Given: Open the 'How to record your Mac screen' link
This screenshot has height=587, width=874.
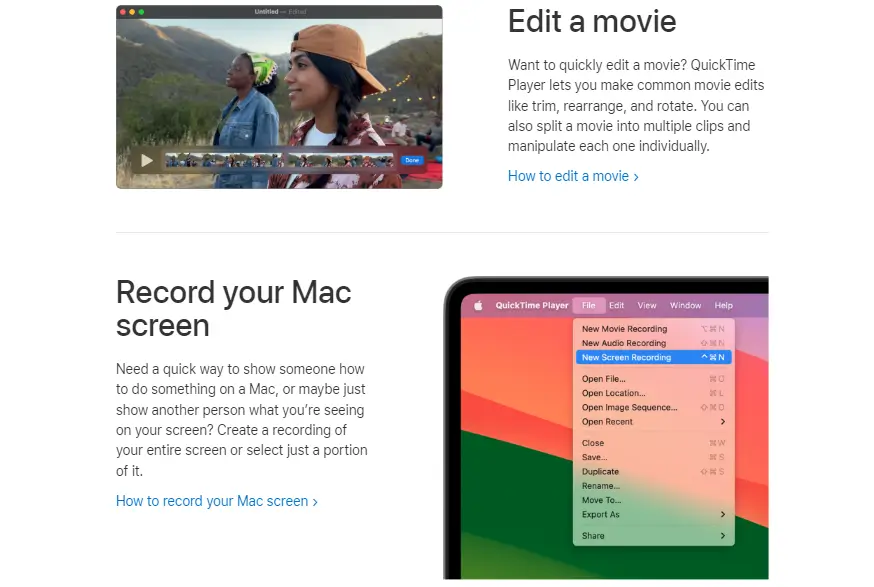Looking at the screenshot, I should click(x=212, y=501).
